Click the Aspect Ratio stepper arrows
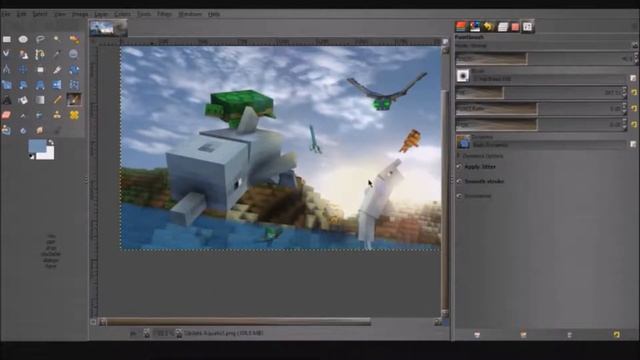Viewport: 640px width, 360px height. (x=624, y=109)
